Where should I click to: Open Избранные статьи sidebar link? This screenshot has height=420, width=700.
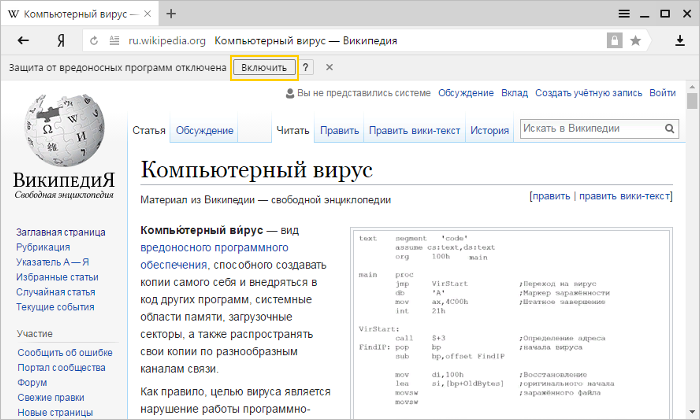(x=57, y=277)
